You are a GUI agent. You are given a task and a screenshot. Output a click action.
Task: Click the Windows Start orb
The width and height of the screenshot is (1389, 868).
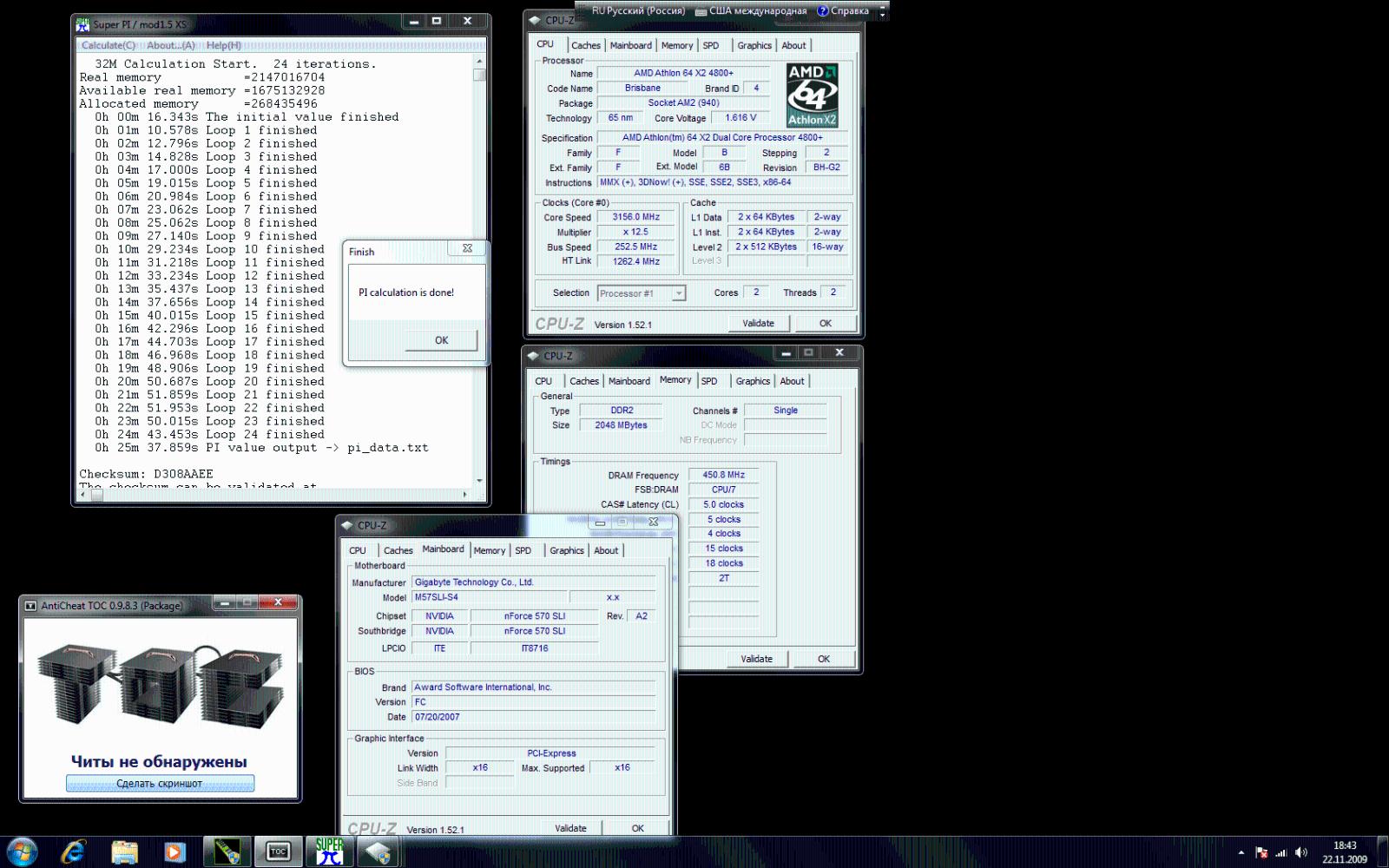pos(22,852)
